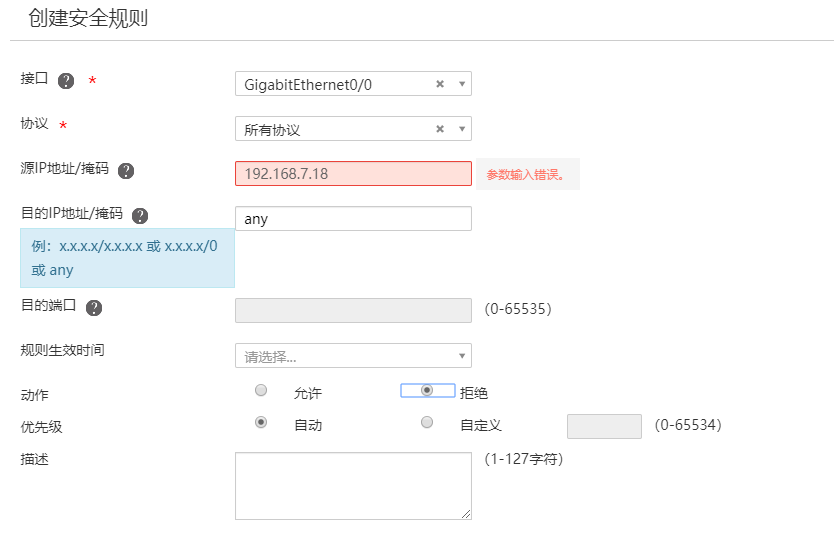Click the source IP field containing 192.168.7.18
Screen dimensions: 834x536
click(x=353, y=174)
